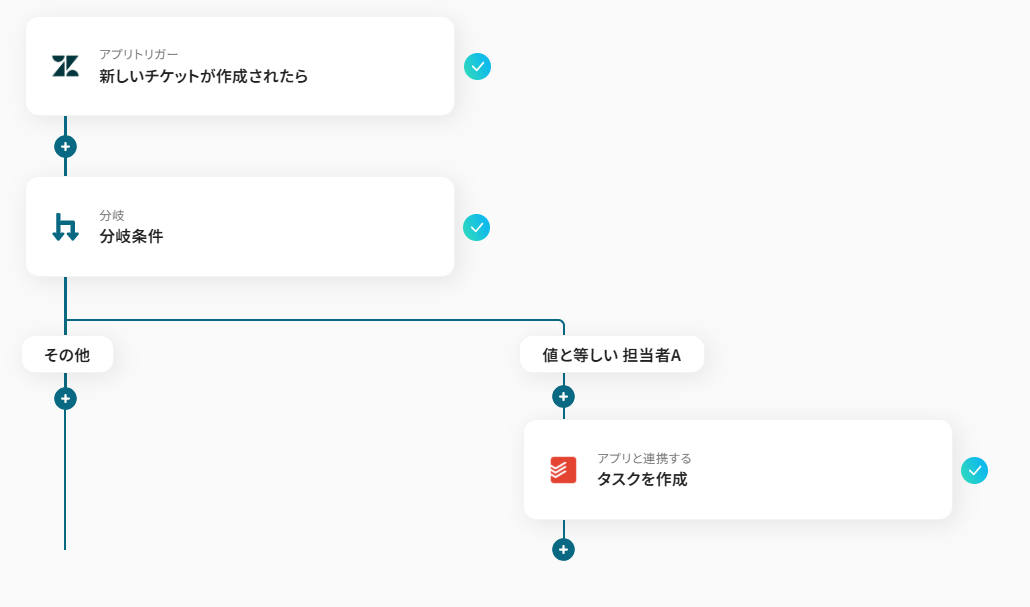
Task: Click the branch arrows icon
Action: pyautogui.click(x=65, y=227)
